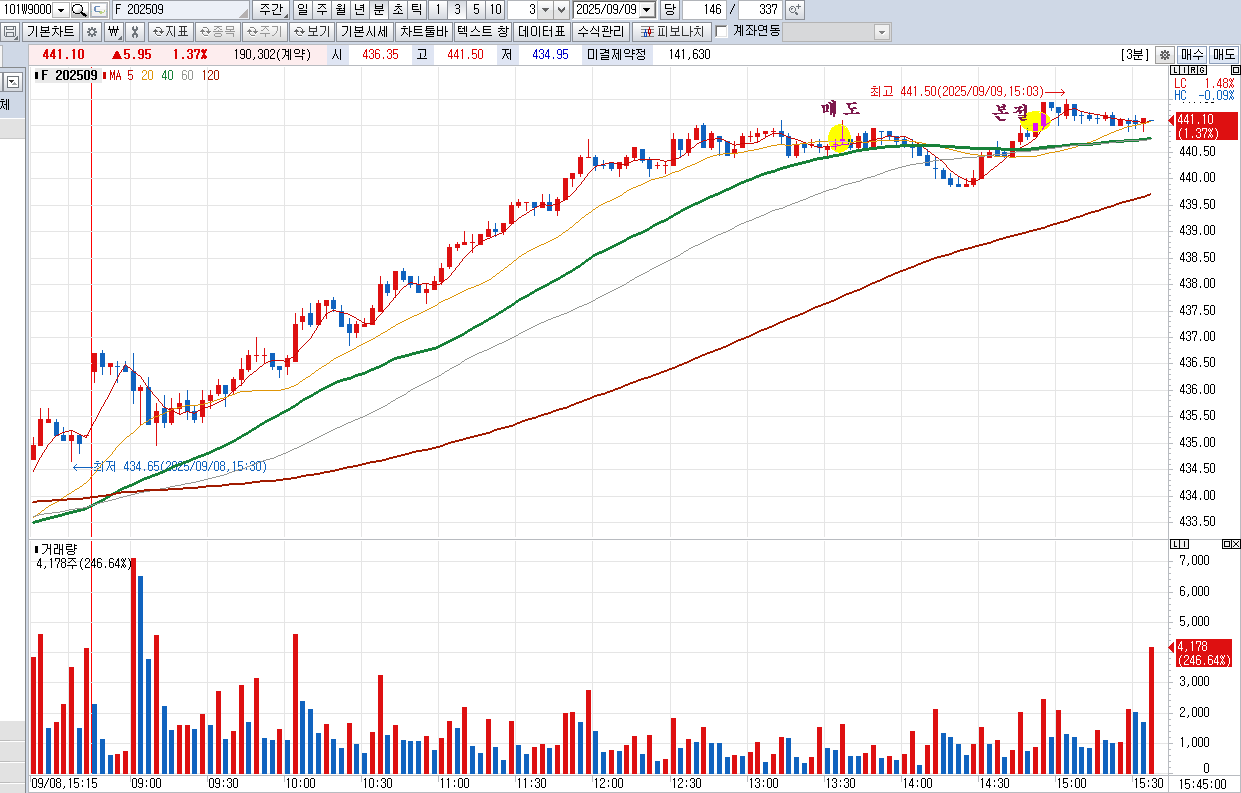Click the 기본차트 button
The height and width of the screenshot is (793, 1241).
(x=50, y=31)
